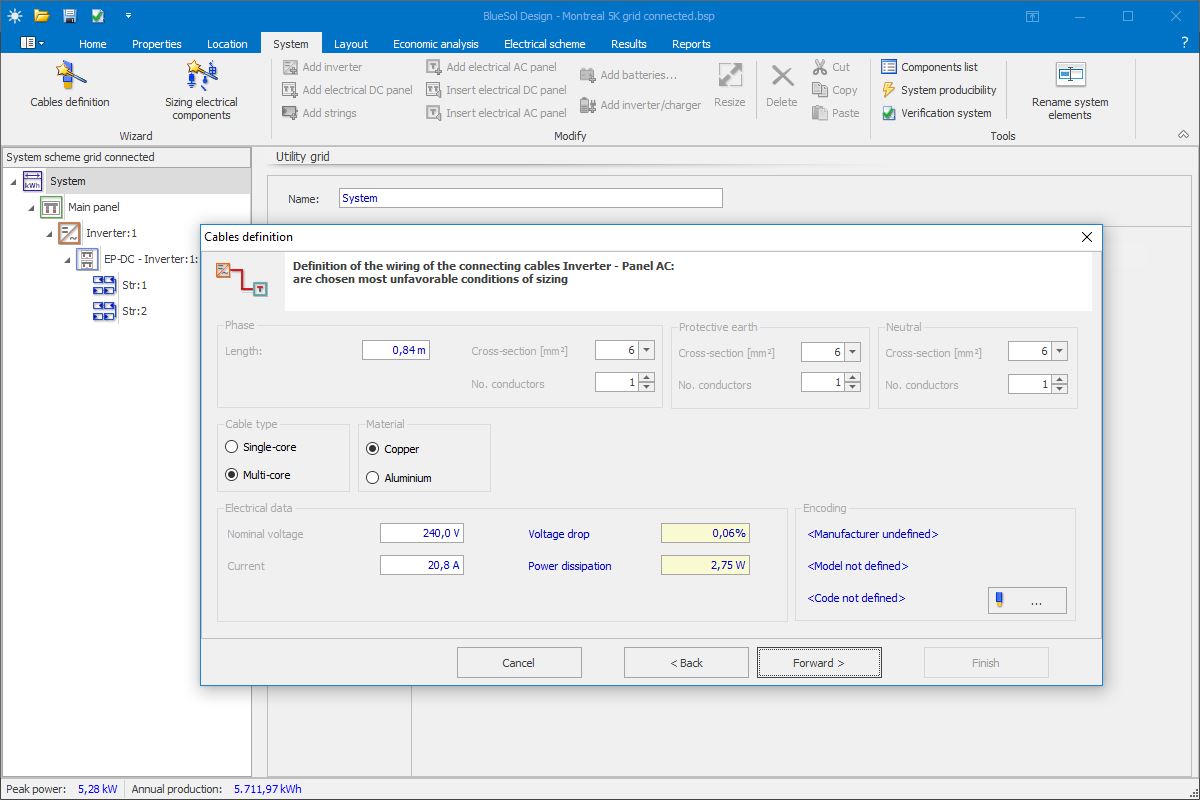Select Str:2 in the system tree
This screenshot has width=1200, height=800.
[x=134, y=311]
